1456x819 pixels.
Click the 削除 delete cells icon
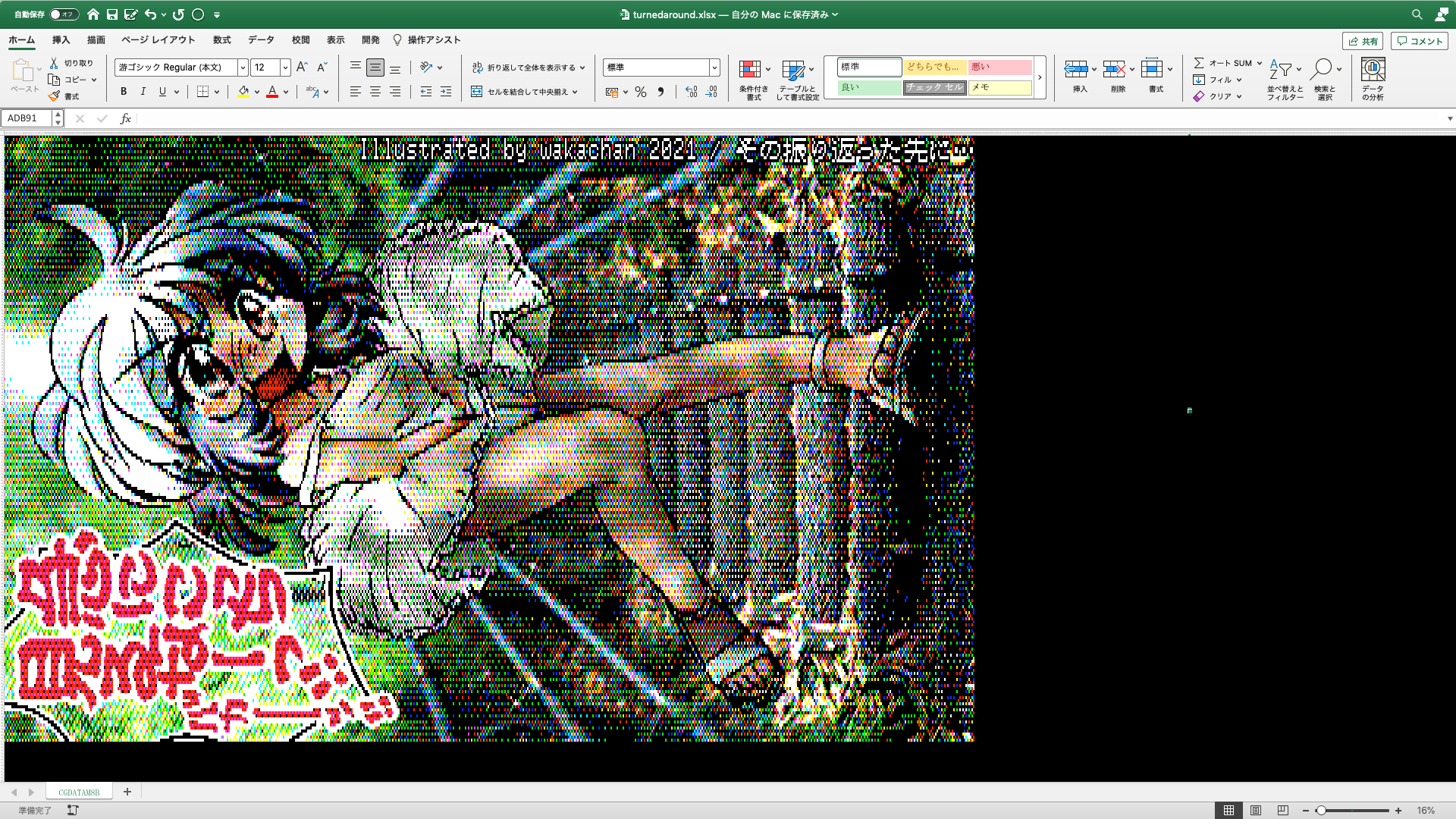[1114, 69]
